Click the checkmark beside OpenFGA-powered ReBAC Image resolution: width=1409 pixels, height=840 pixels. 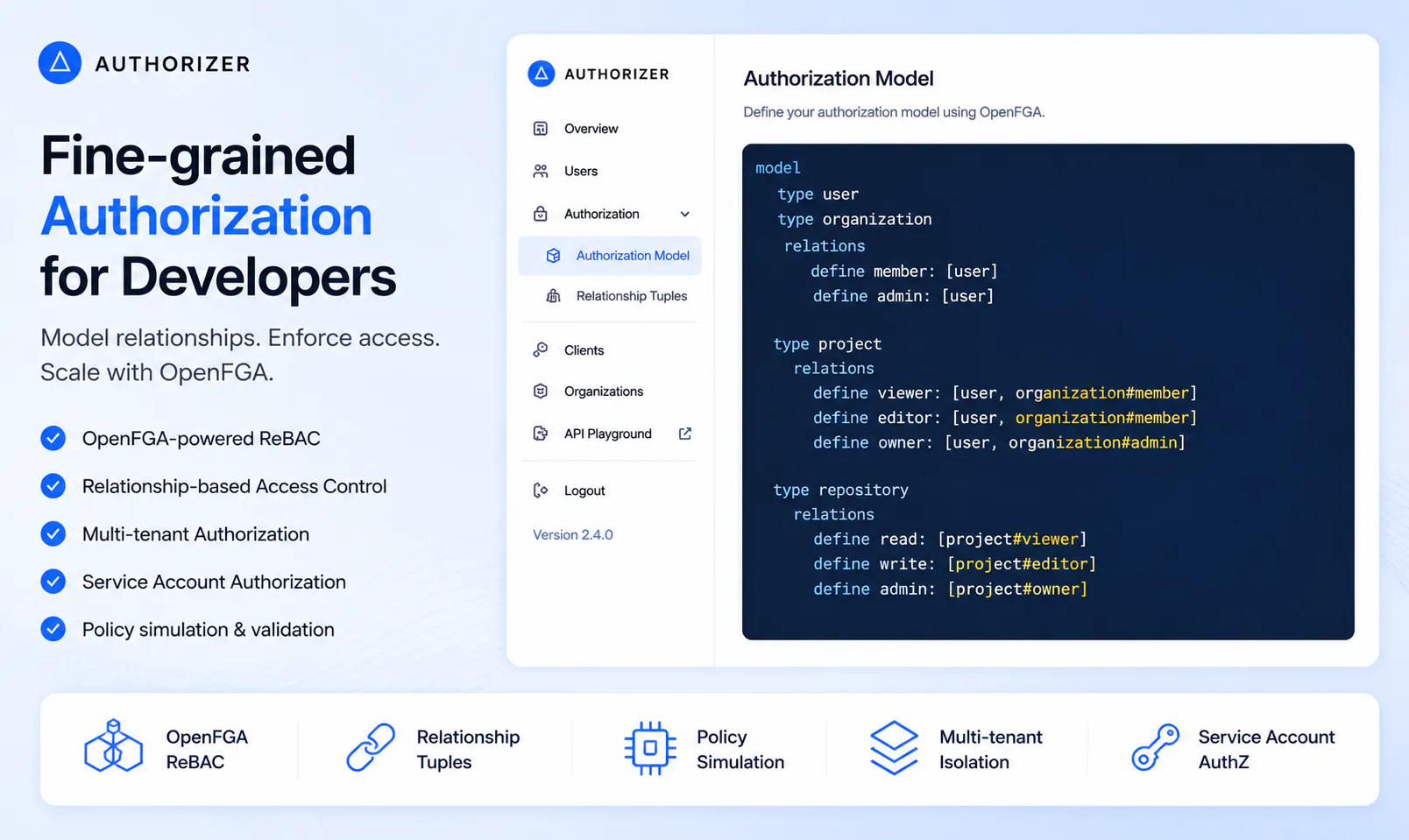click(x=53, y=438)
